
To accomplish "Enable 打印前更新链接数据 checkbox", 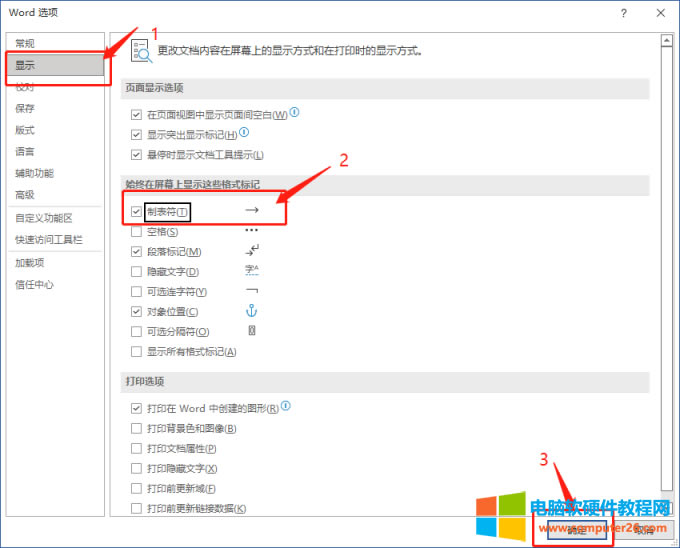I will click(136, 509).
